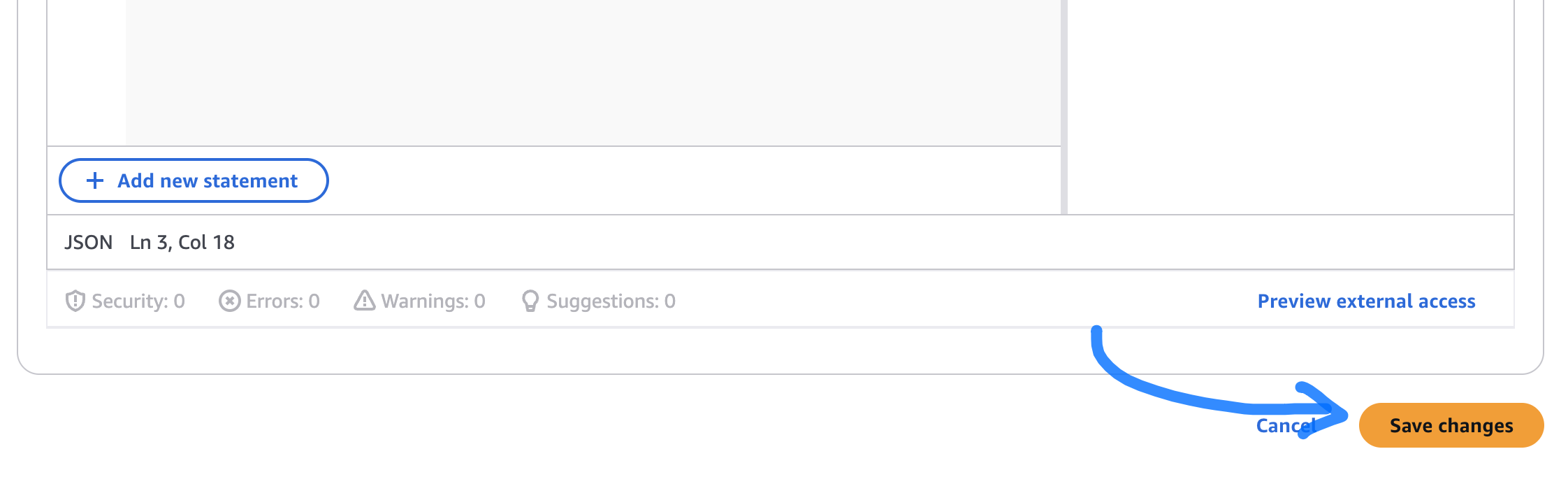Click the shield icon beside Security
1568x484 pixels.
pyautogui.click(x=75, y=301)
